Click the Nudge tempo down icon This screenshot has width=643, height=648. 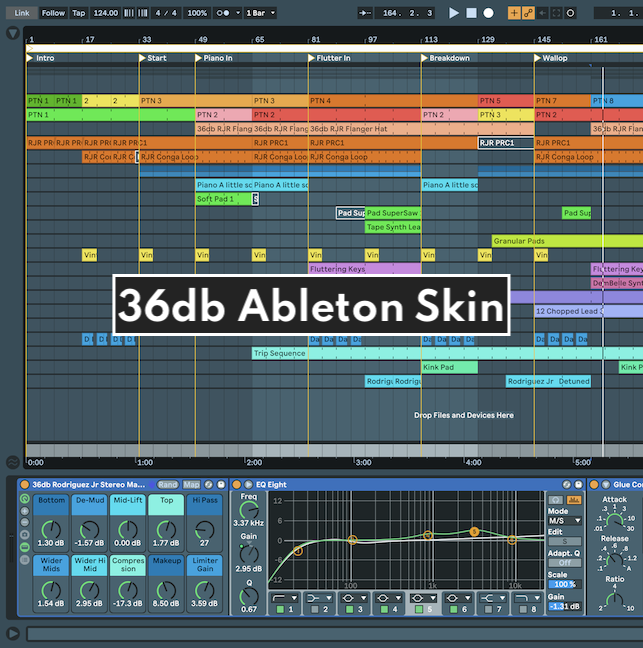pos(129,13)
